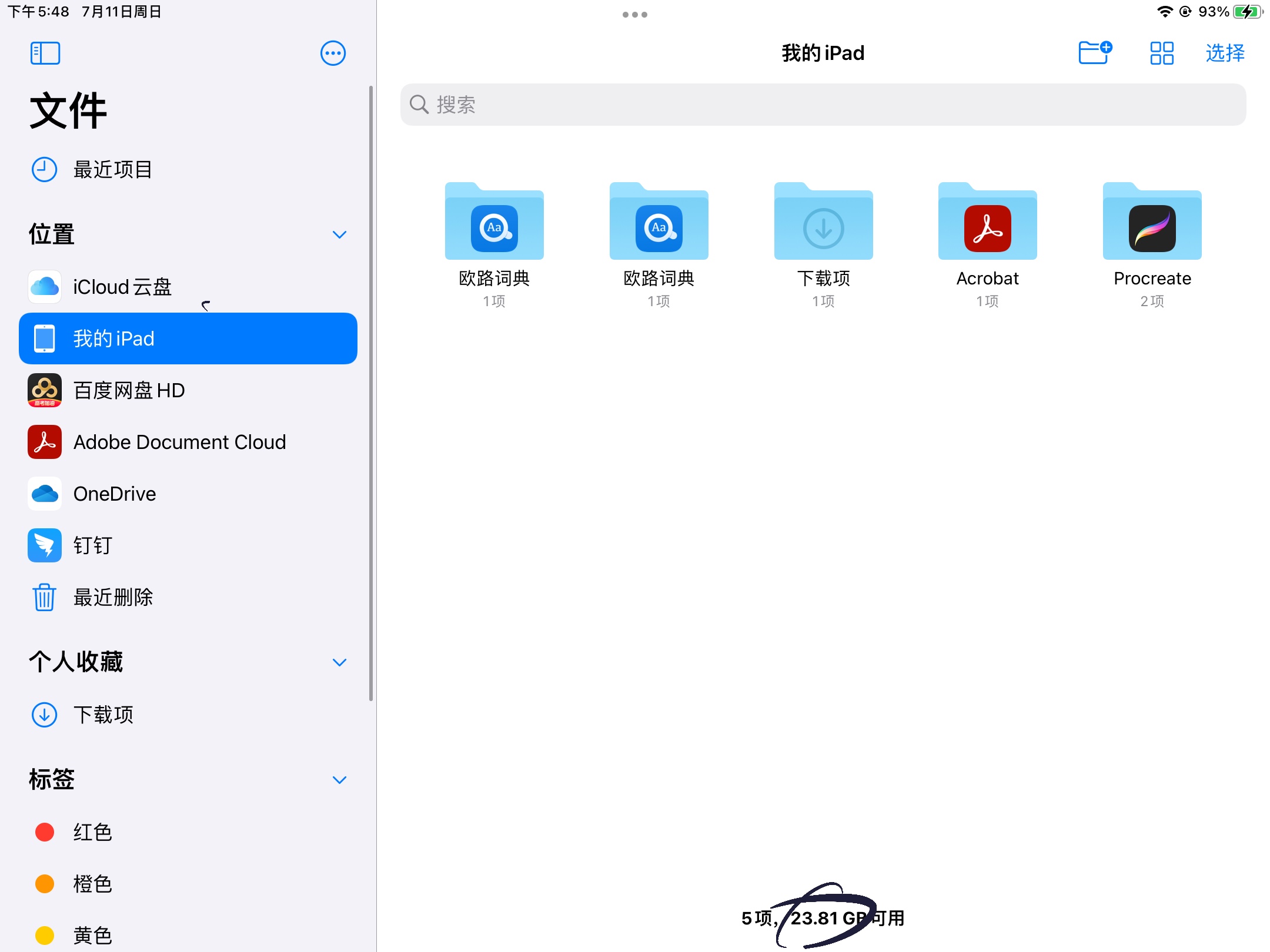Viewport: 1270px width, 952px height.
Task: Open OneDrive location
Action: (115, 494)
